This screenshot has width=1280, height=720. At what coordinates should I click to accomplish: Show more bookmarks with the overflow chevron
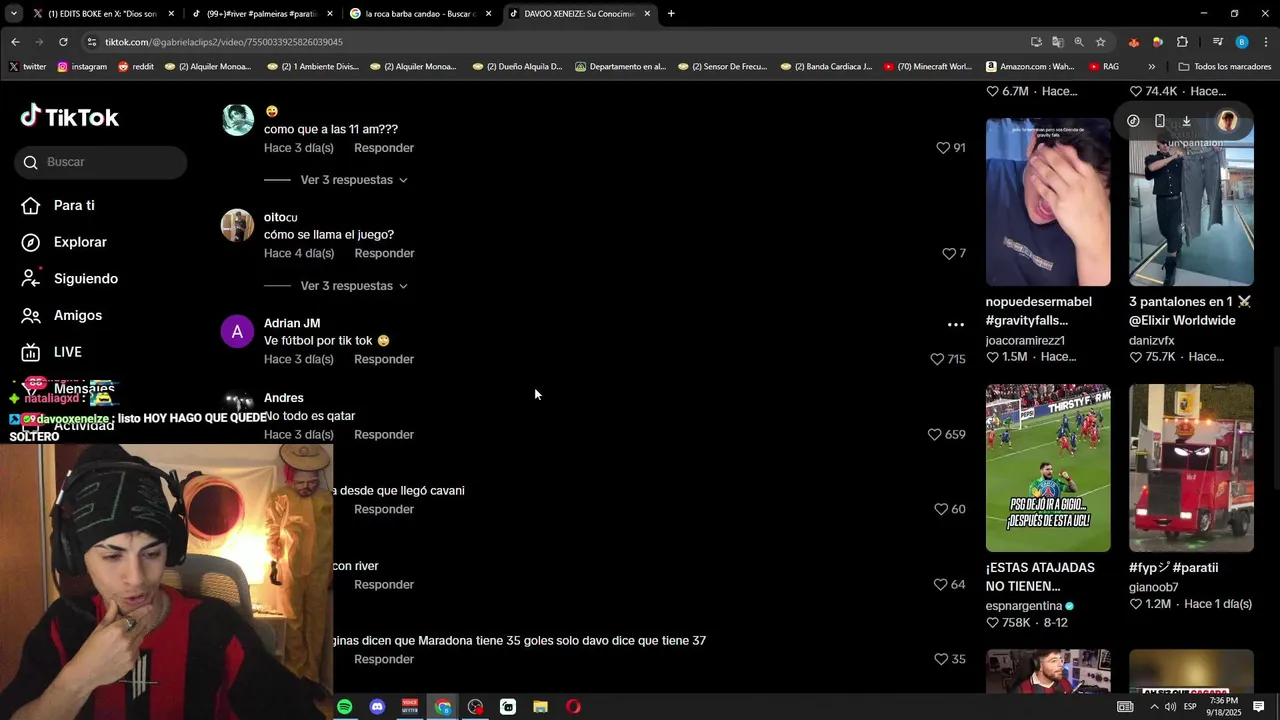(x=1152, y=67)
